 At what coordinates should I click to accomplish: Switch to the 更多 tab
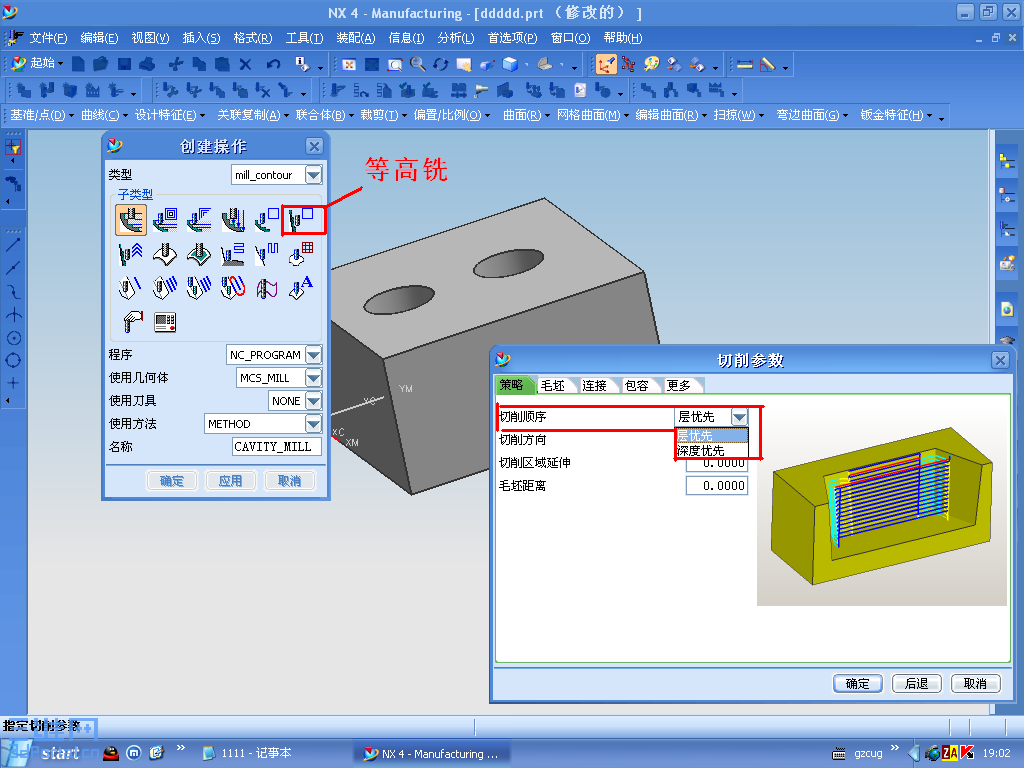tap(679, 385)
